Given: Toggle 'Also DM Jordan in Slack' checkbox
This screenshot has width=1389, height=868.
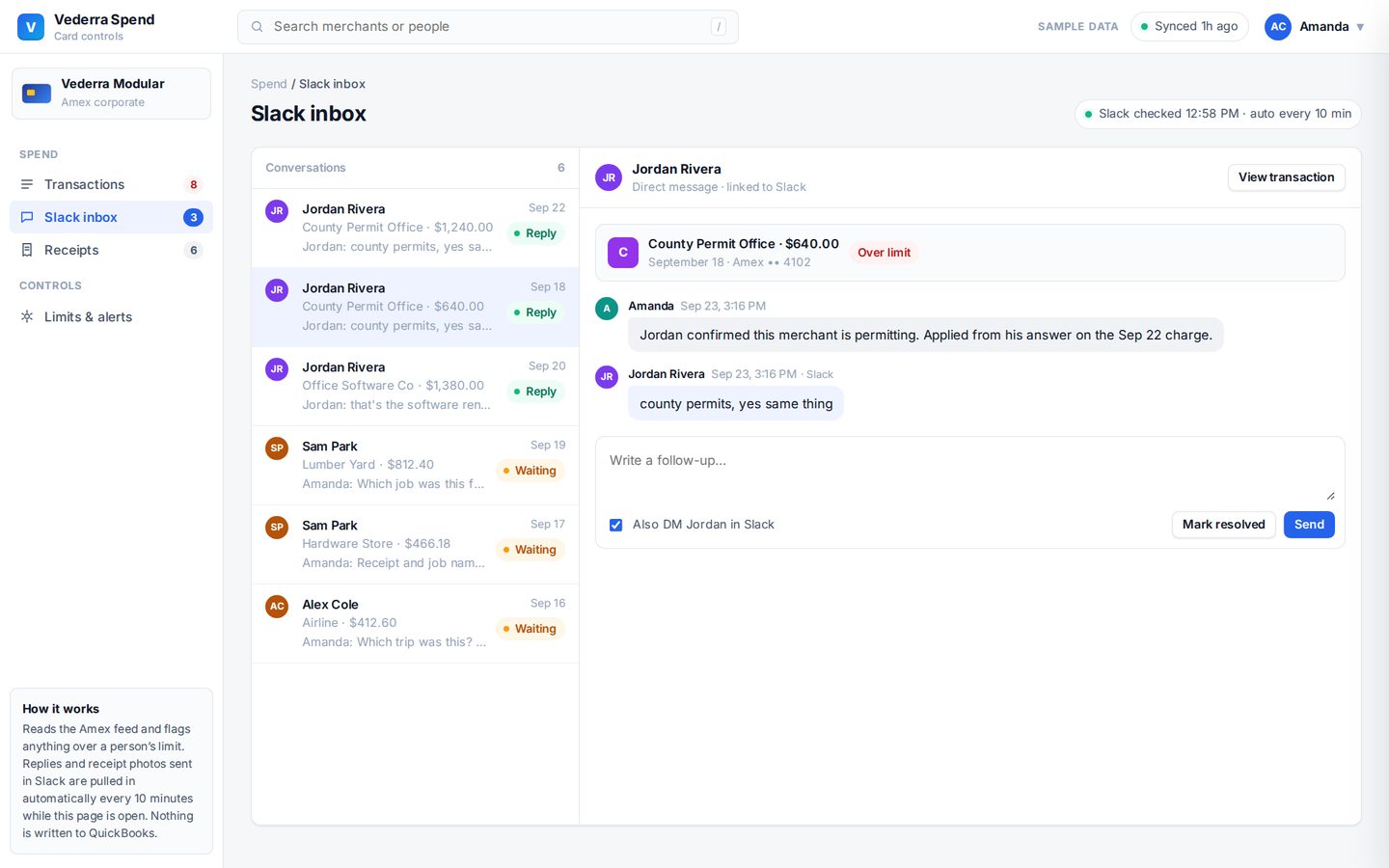Looking at the screenshot, I should click(x=615, y=525).
